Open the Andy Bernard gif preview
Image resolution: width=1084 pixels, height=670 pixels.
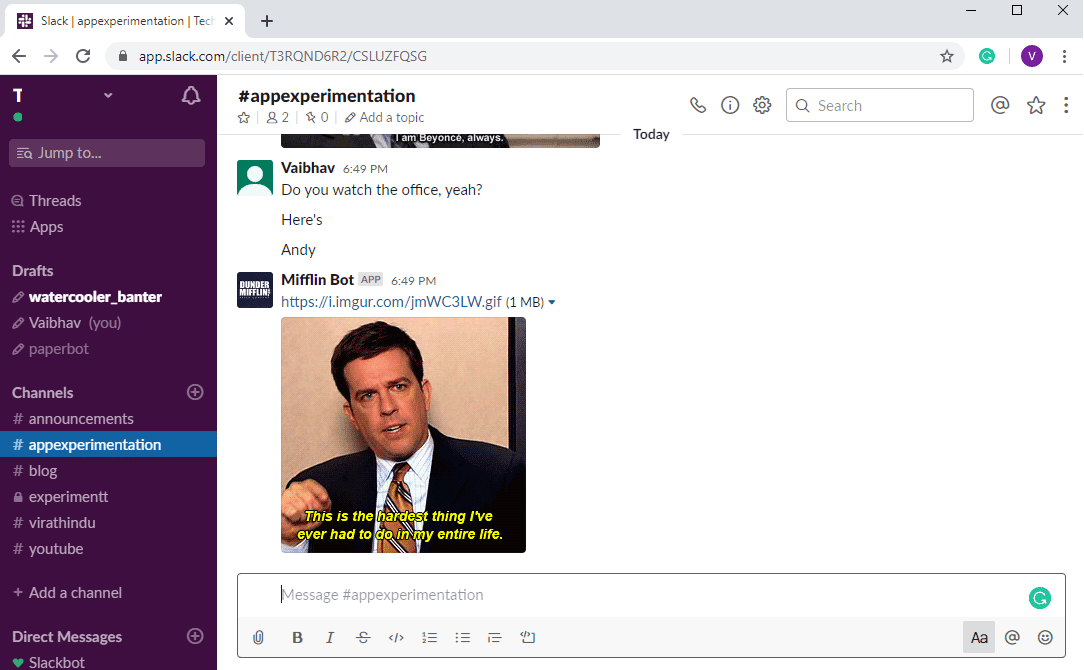[403, 435]
